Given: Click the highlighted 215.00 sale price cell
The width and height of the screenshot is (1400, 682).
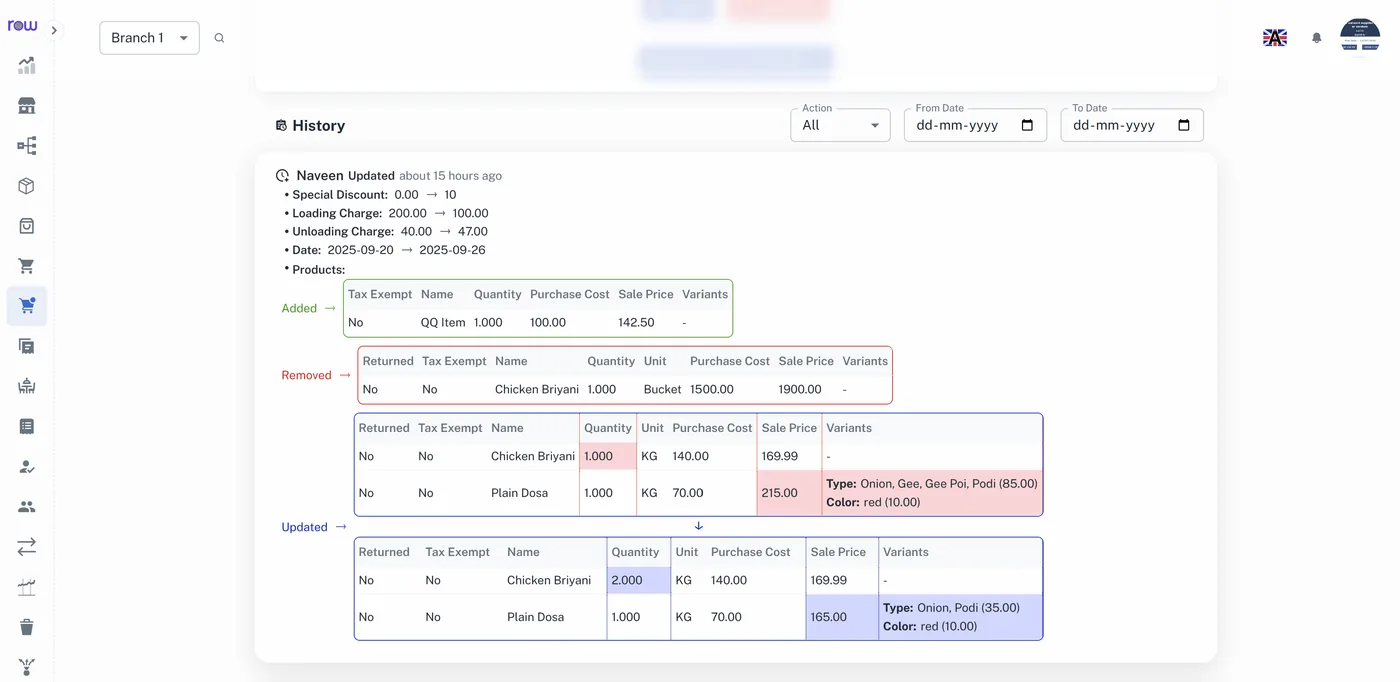Looking at the screenshot, I should coord(790,493).
